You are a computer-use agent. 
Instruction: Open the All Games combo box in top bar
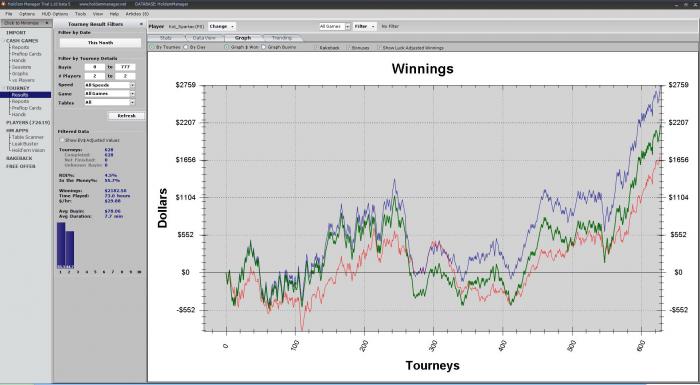click(x=334, y=26)
